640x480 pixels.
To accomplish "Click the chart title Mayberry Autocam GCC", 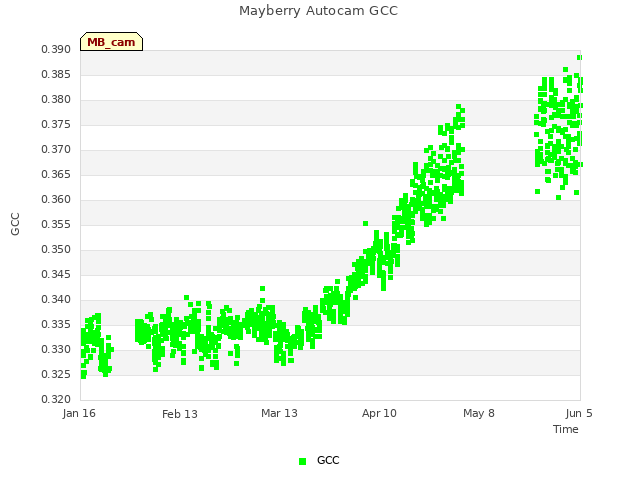I will [318, 11].
